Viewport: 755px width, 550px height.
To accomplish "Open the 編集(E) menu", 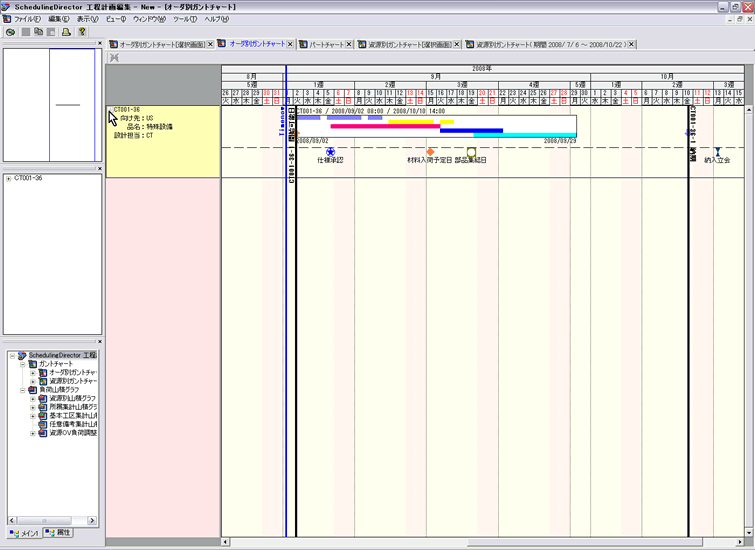I will point(59,19).
